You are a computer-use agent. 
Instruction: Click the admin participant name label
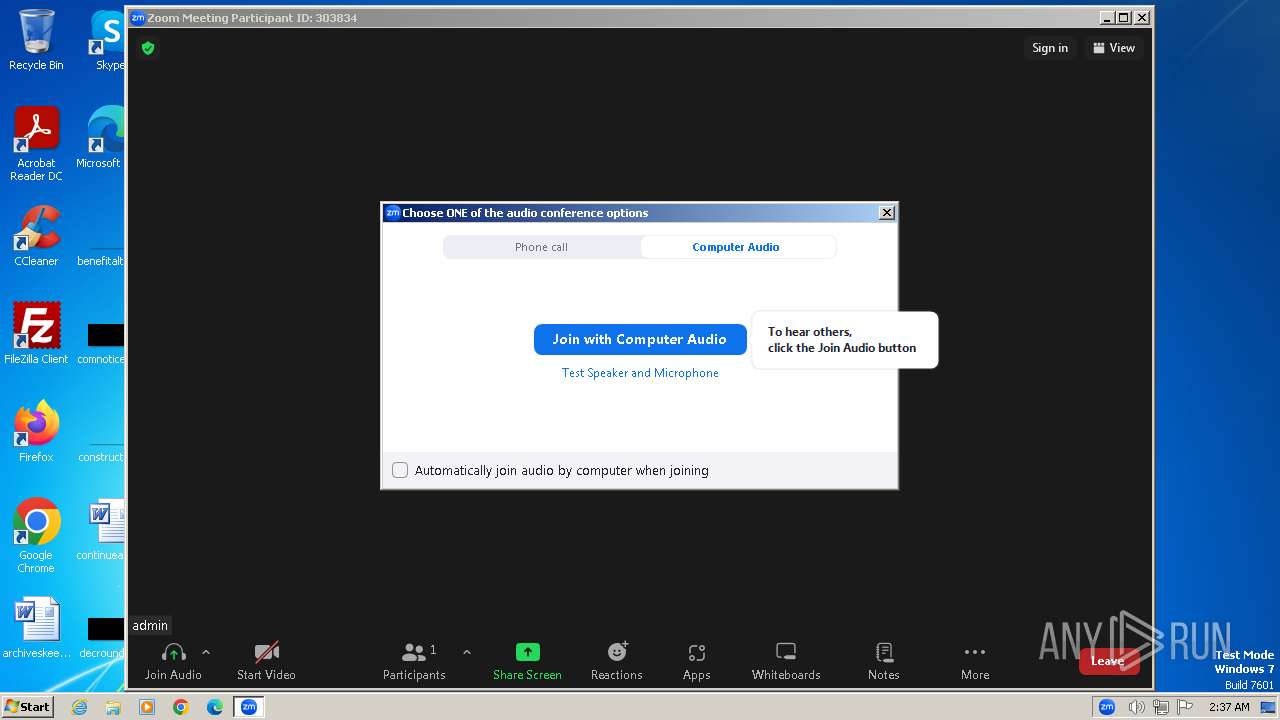[x=150, y=626]
